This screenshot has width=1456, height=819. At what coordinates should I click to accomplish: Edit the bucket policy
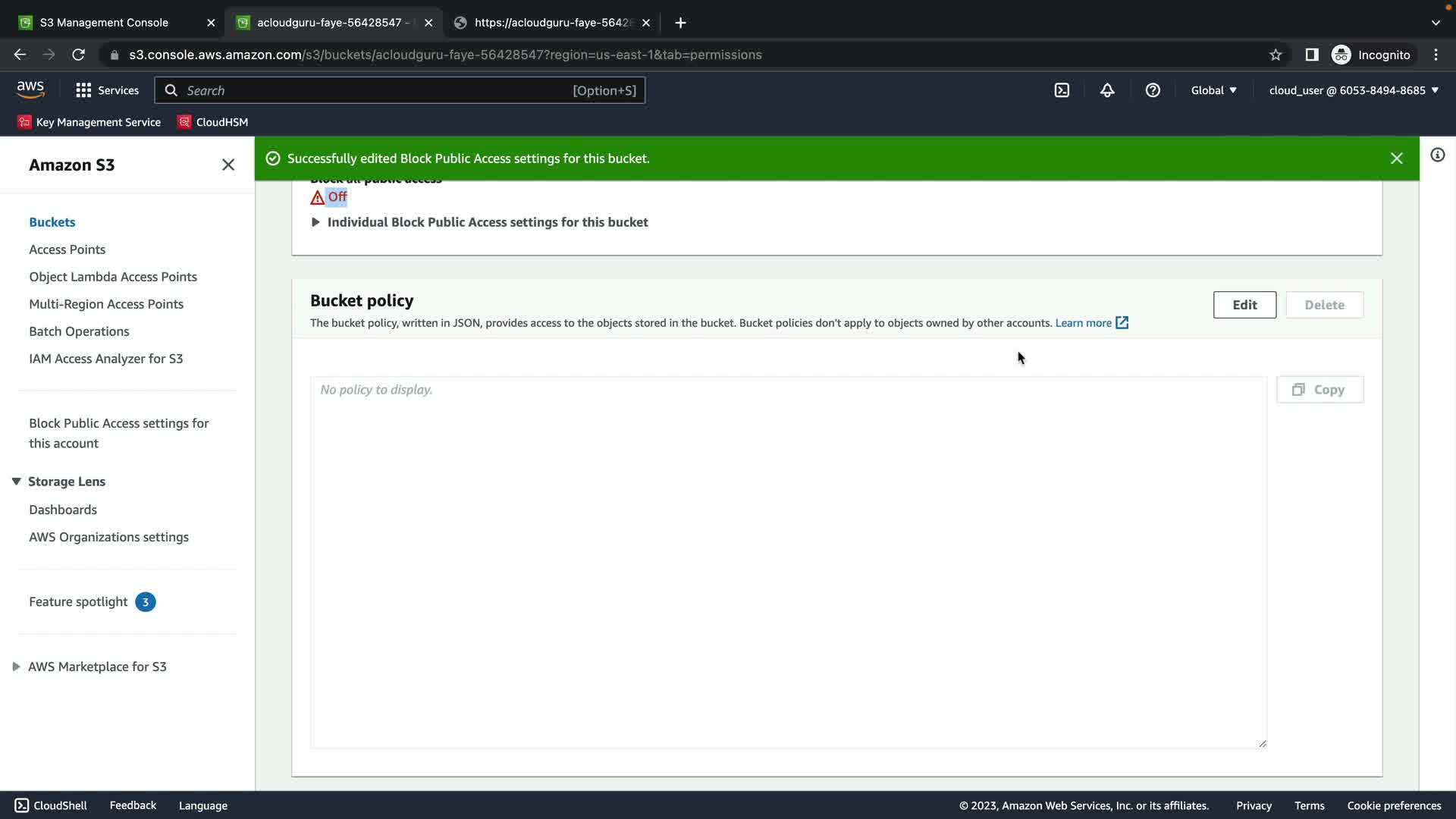(x=1244, y=305)
